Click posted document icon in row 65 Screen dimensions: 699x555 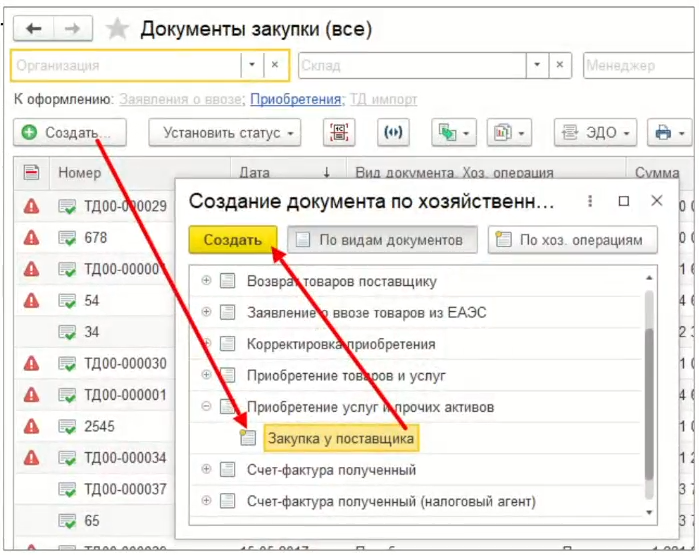pyautogui.click(x=67, y=521)
